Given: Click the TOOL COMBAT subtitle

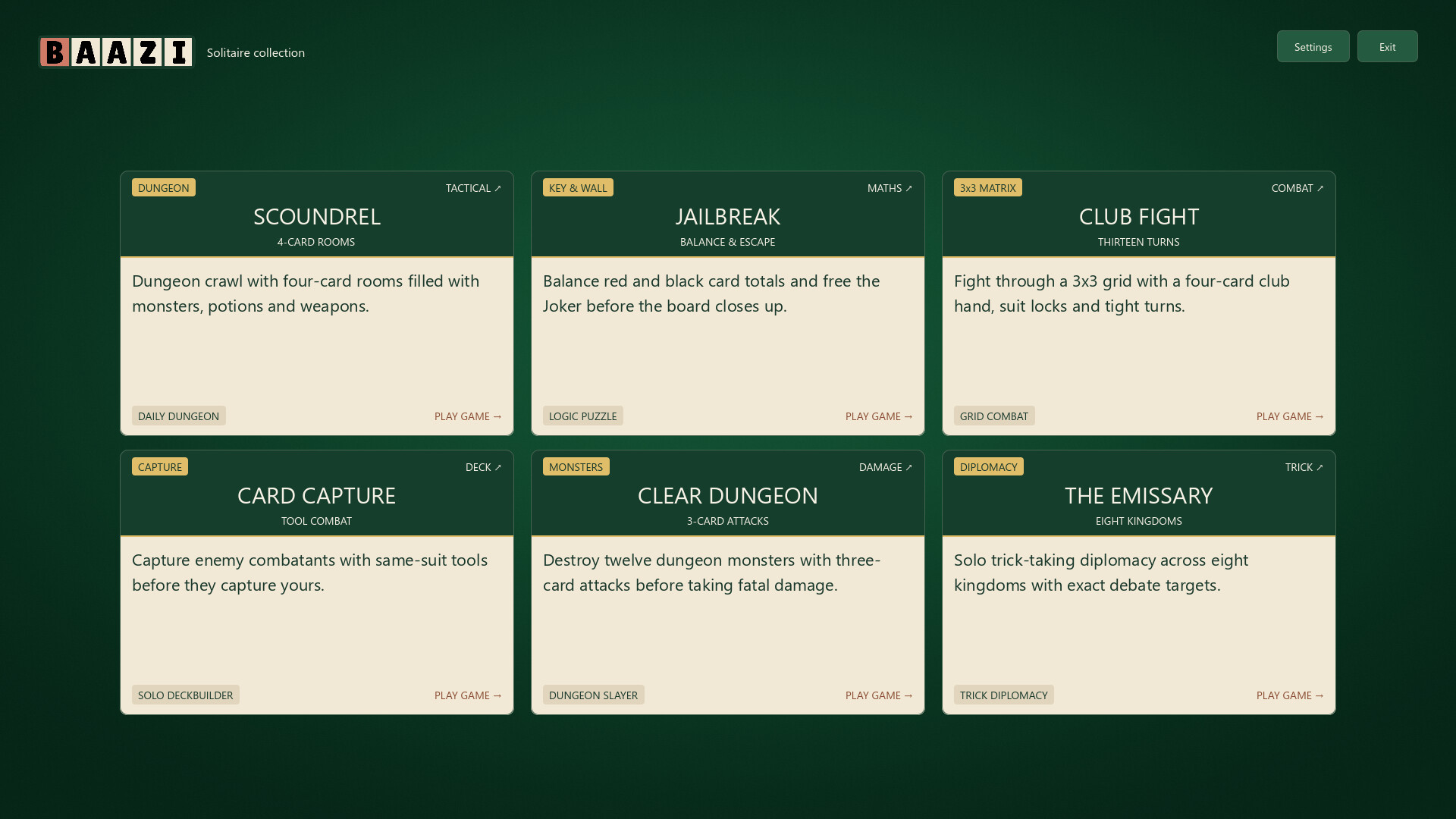Looking at the screenshot, I should tap(316, 521).
